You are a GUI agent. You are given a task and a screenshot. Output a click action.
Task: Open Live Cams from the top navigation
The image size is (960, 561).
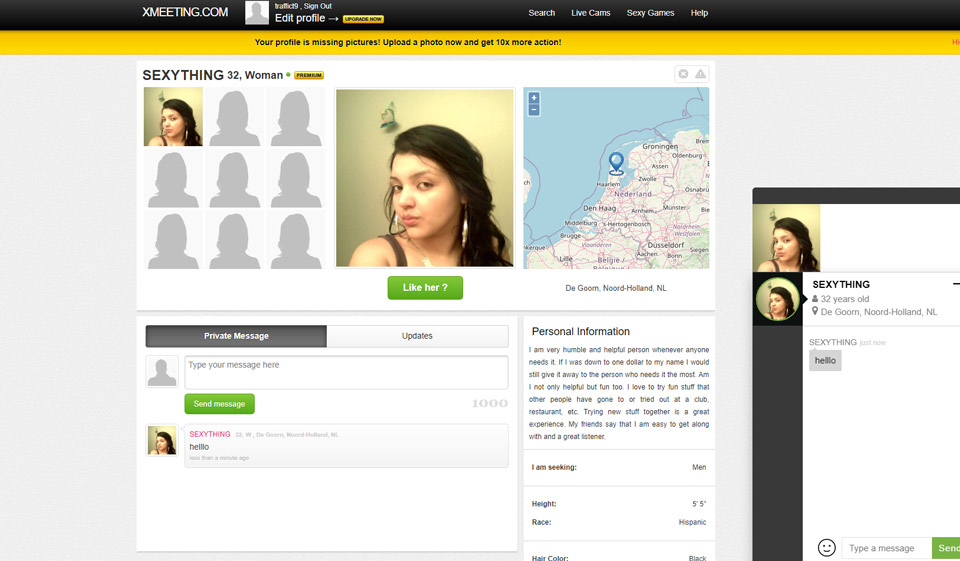pos(593,13)
